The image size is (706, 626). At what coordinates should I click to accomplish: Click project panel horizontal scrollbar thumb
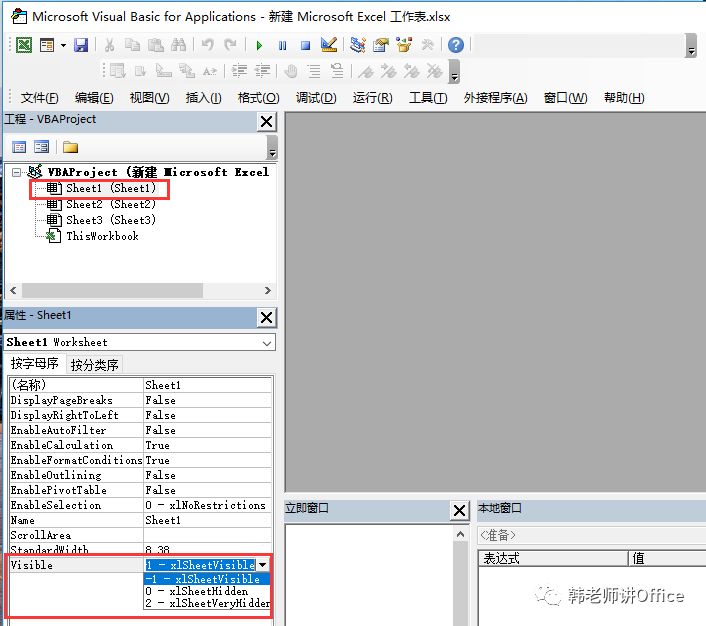coord(113,290)
